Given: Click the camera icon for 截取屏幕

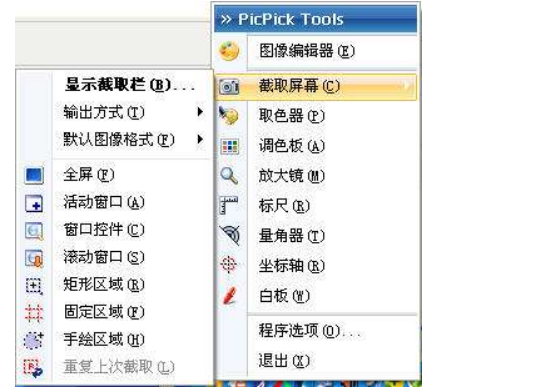Looking at the screenshot, I should 229,87.
